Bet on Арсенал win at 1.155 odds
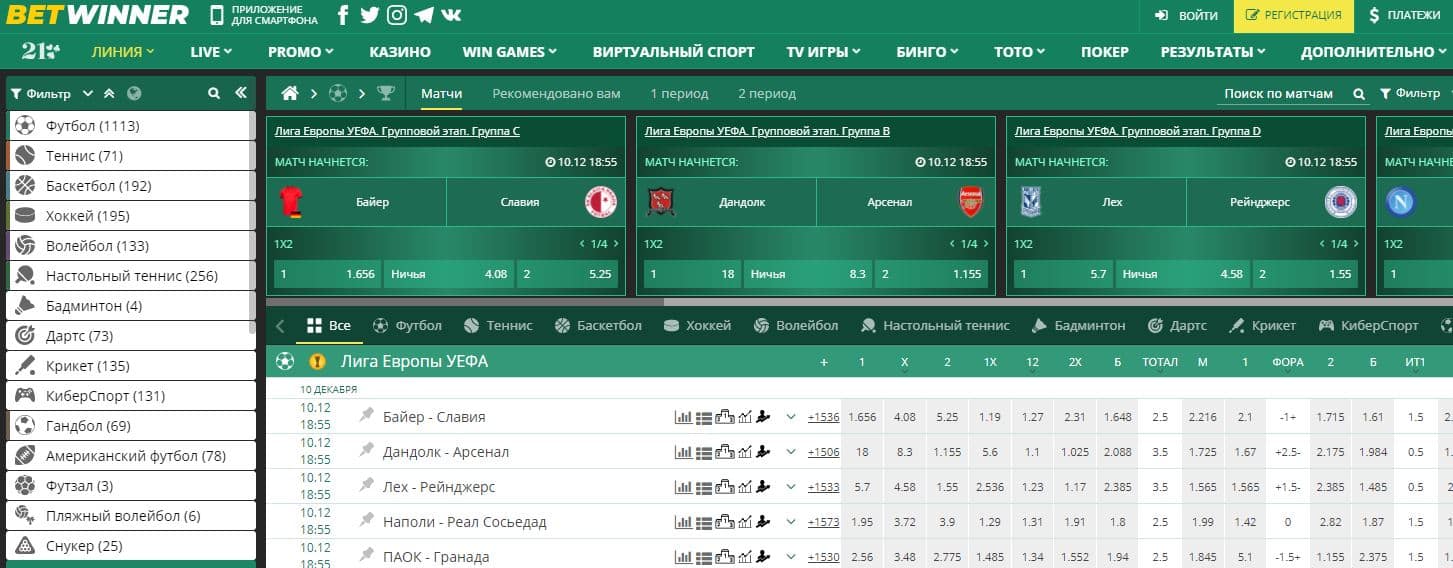Screen dimensions: 1453x568 pos(931,274)
